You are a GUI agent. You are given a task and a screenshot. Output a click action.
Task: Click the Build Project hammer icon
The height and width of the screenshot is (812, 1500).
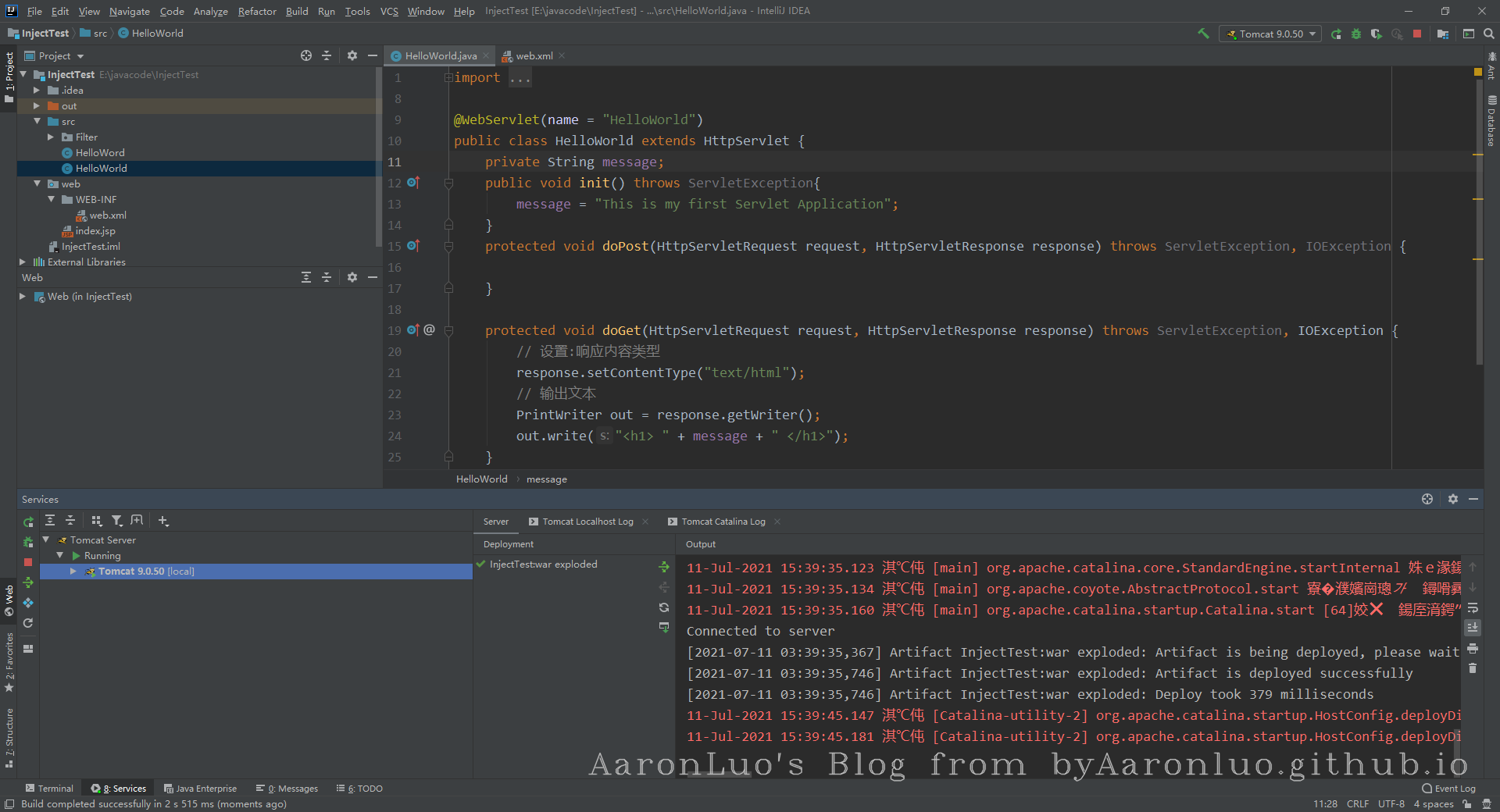pos(1203,34)
